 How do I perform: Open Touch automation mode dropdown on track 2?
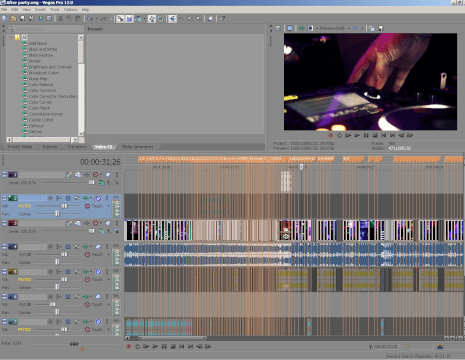tap(109, 206)
